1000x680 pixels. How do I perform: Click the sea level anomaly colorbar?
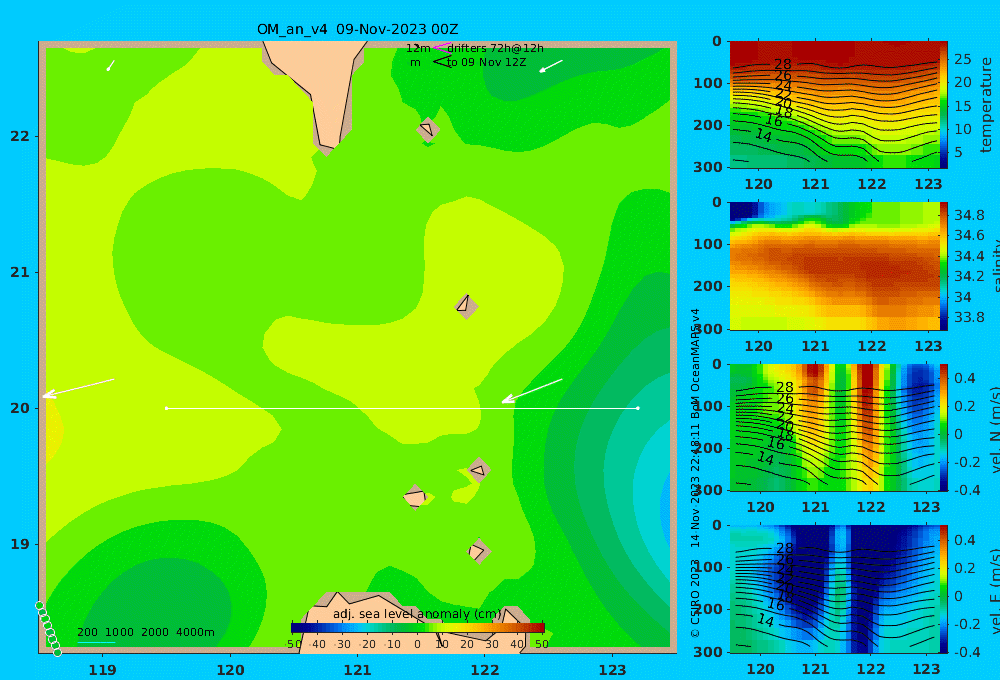click(x=418, y=628)
